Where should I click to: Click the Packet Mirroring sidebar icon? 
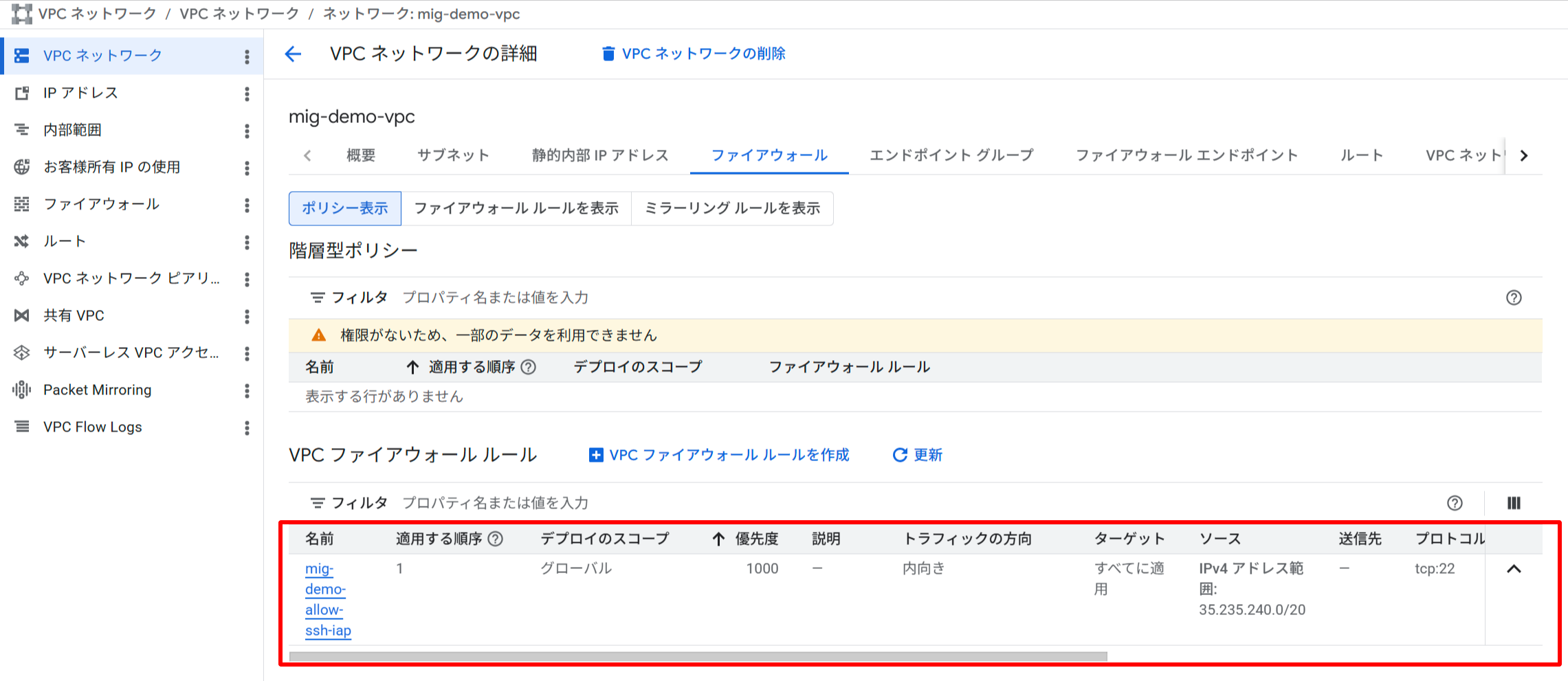tap(22, 390)
